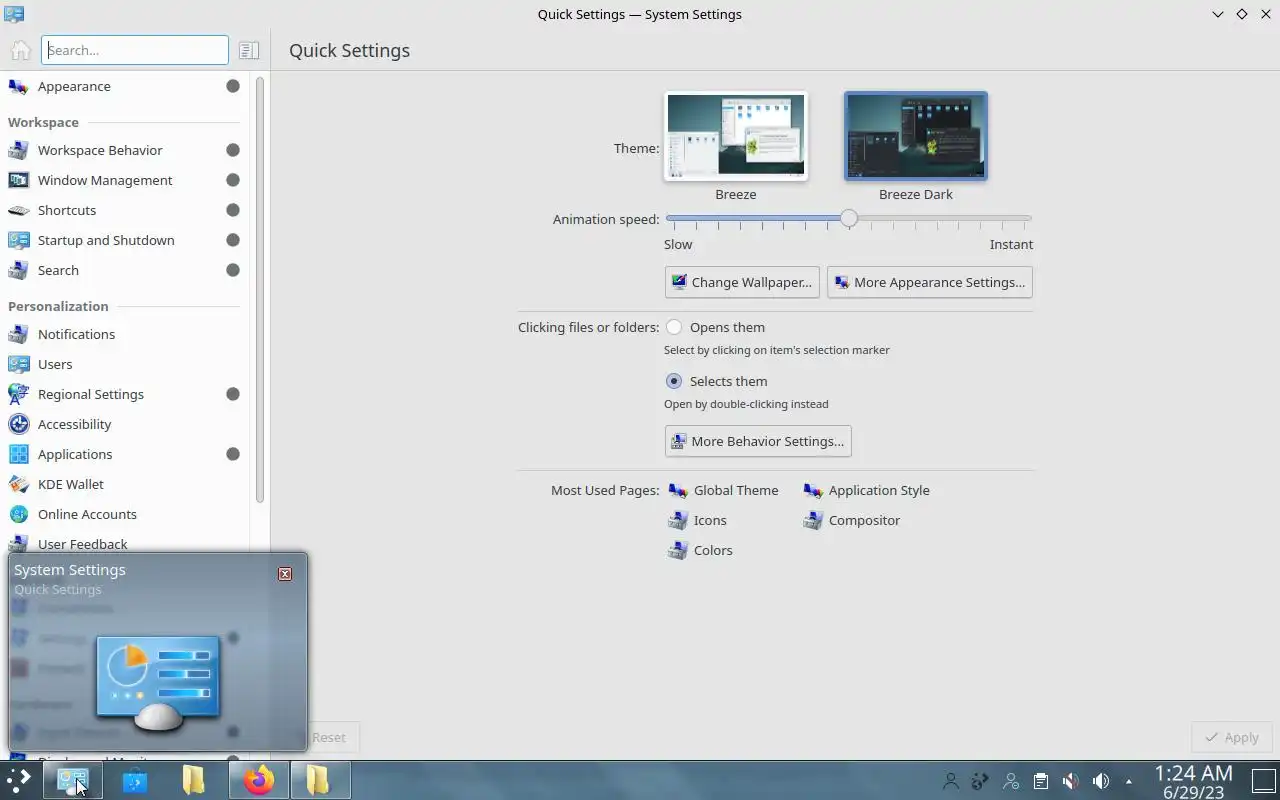Open More Appearance Settings

930,282
